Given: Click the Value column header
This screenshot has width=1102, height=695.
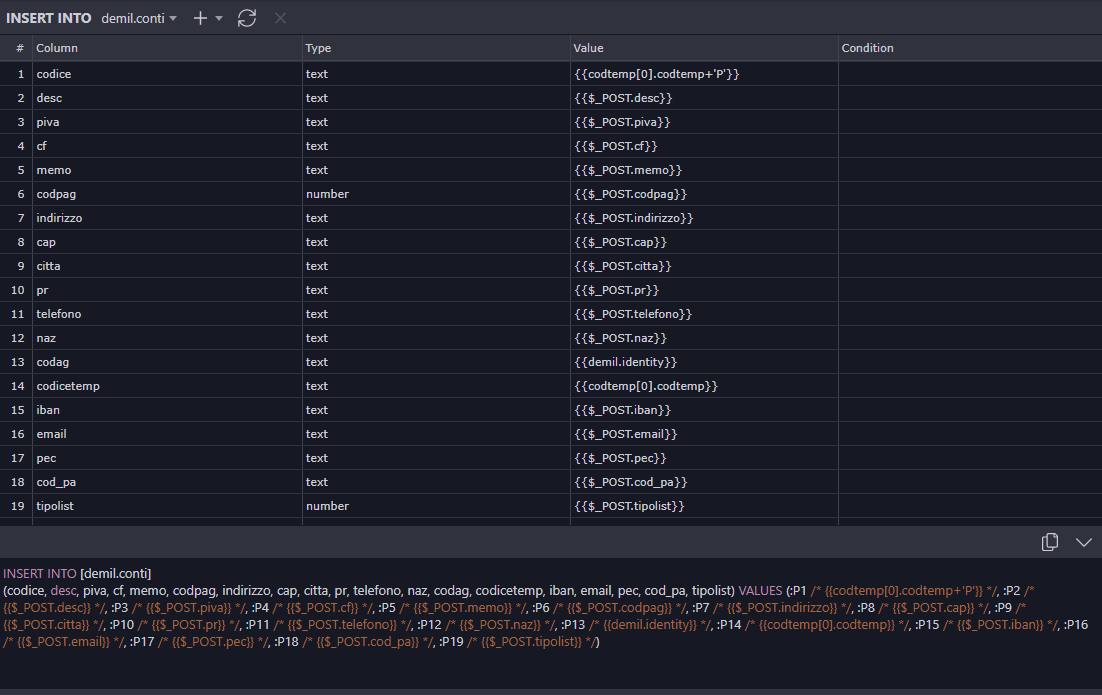Looking at the screenshot, I should pos(588,48).
